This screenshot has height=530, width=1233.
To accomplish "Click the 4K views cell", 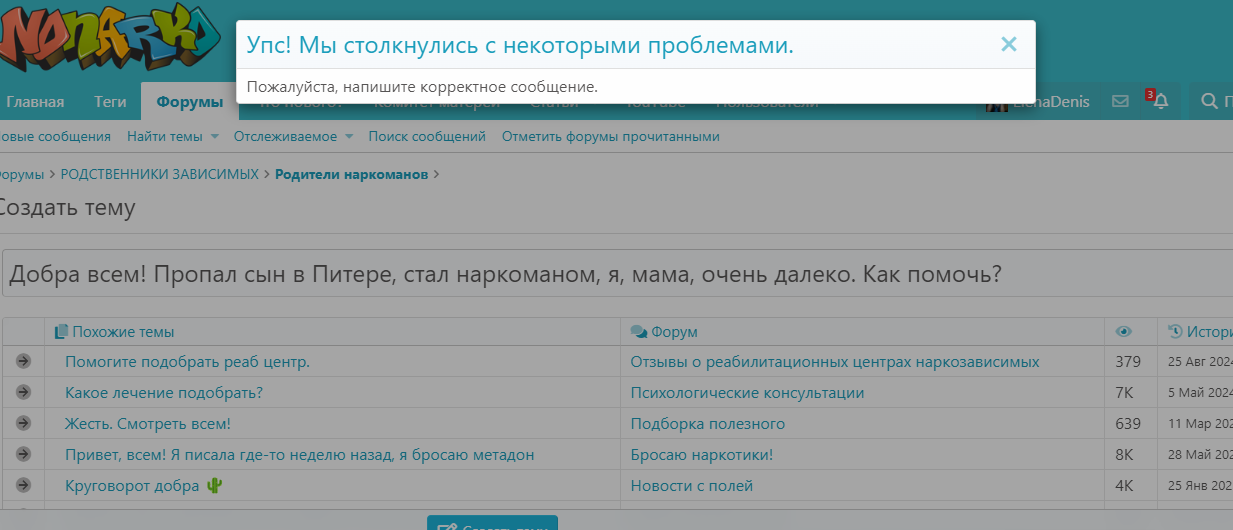I will (x=1124, y=486).
